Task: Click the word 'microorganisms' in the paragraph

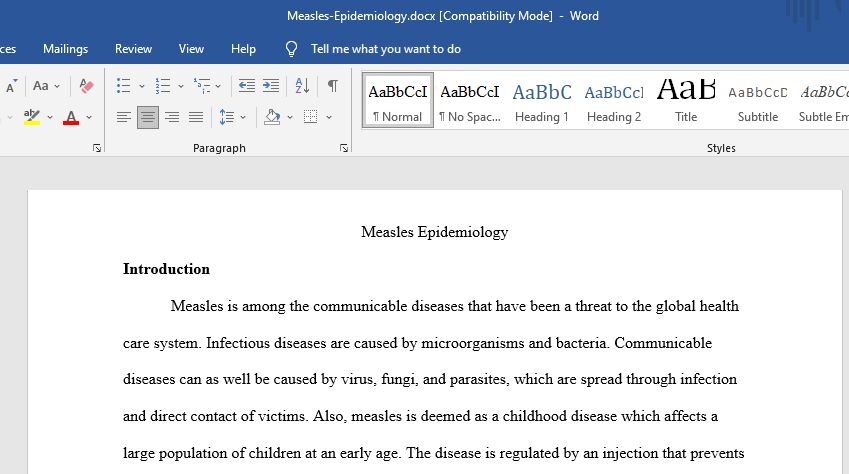Action: [473, 343]
